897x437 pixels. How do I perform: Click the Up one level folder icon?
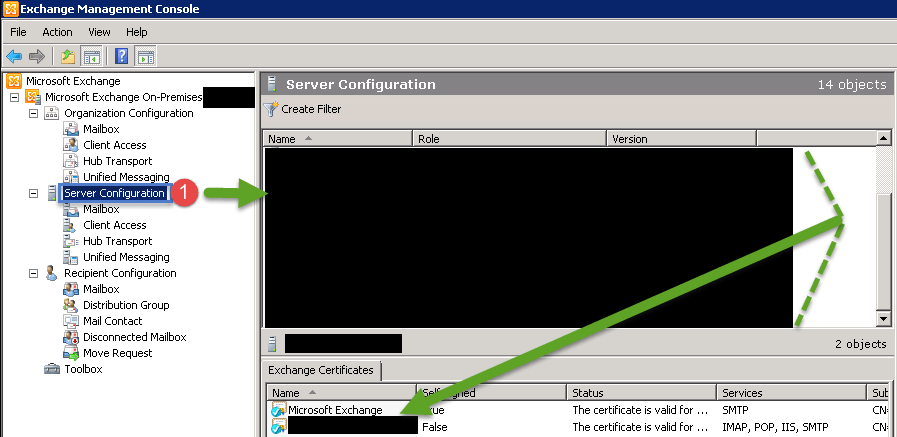pos(68,56)
